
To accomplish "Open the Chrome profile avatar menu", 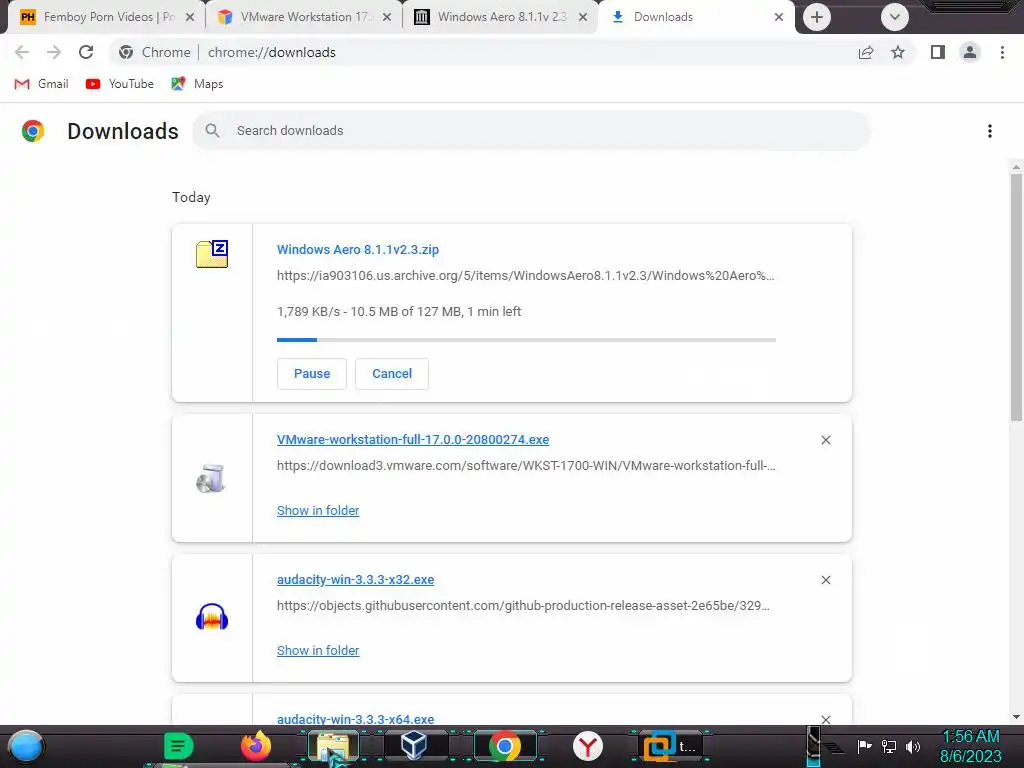I will [970, 52].
